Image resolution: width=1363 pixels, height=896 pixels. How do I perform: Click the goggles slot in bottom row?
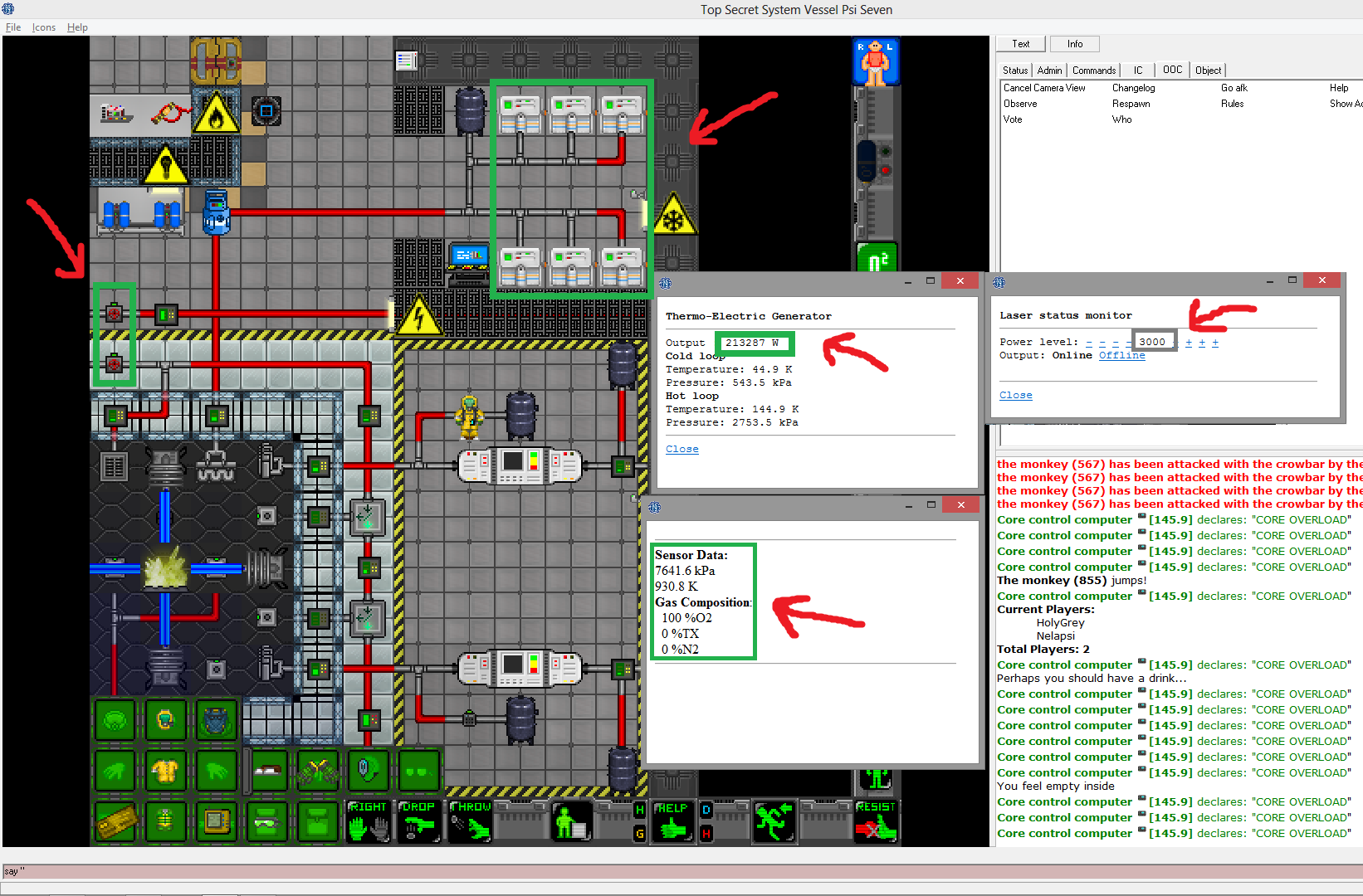click(266, 821)
